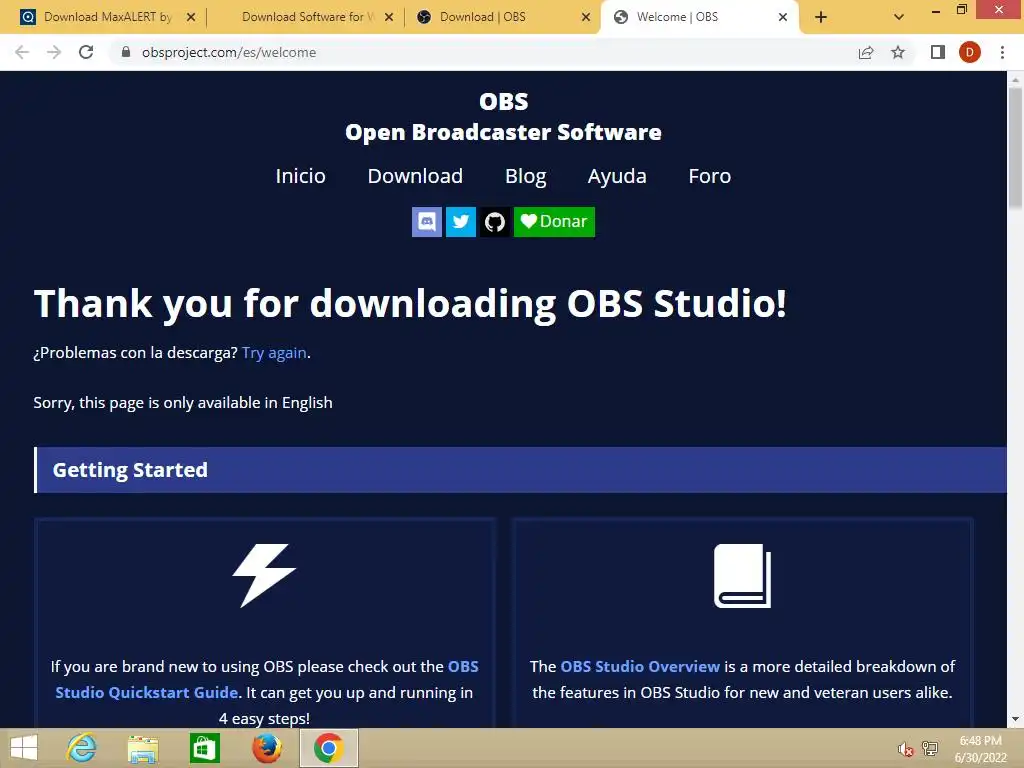
Task: Click the muted volume tray icon
Action: click(905, 749)
